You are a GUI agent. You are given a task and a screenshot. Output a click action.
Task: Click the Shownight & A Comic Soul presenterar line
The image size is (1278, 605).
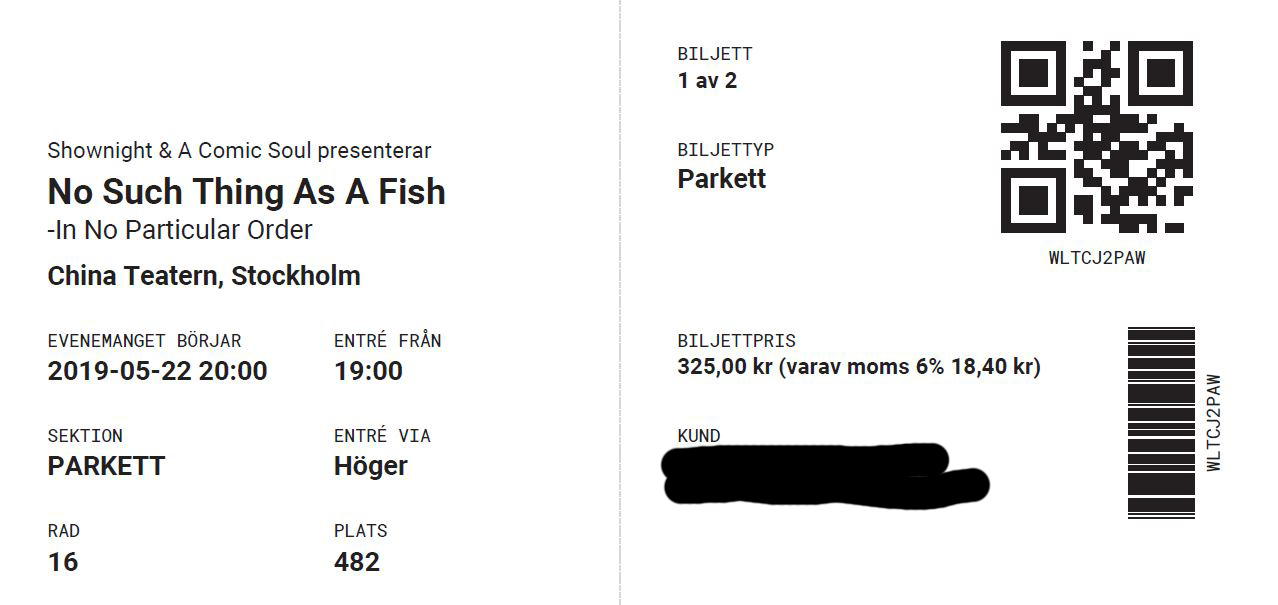click(239, 151)
